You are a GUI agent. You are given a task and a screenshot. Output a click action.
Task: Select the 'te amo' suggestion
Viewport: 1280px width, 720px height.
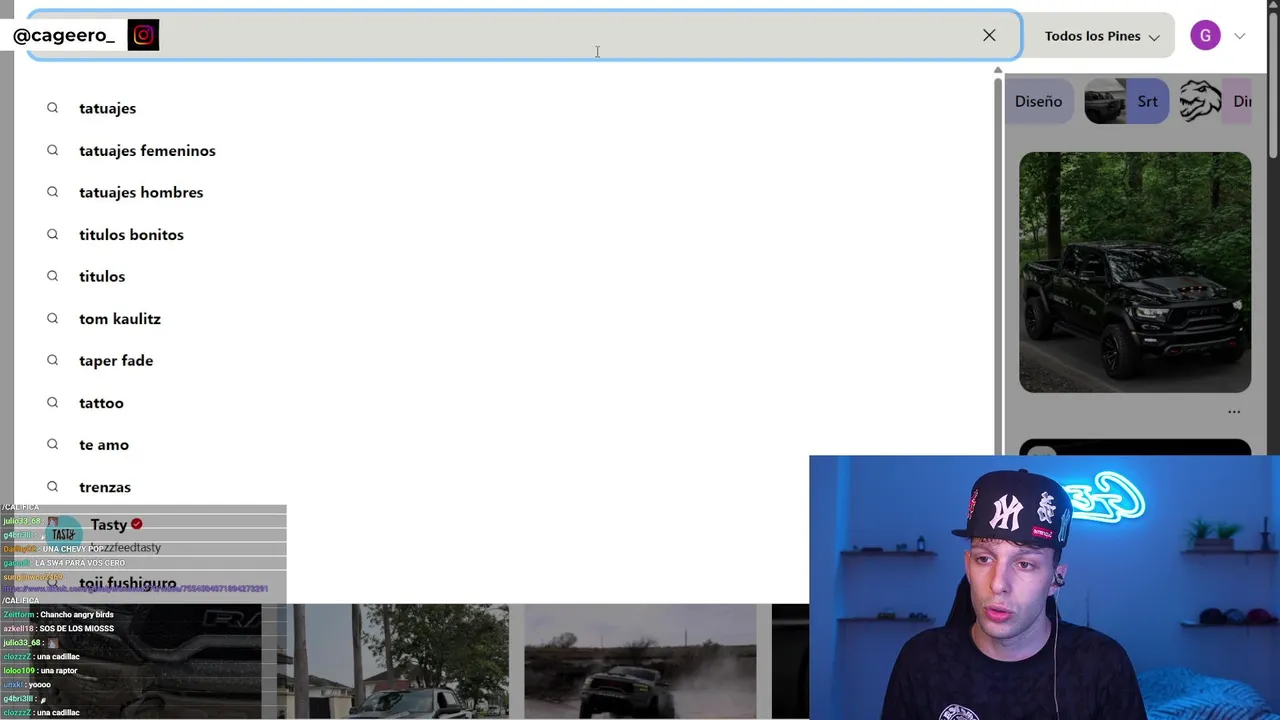point(104,444)
